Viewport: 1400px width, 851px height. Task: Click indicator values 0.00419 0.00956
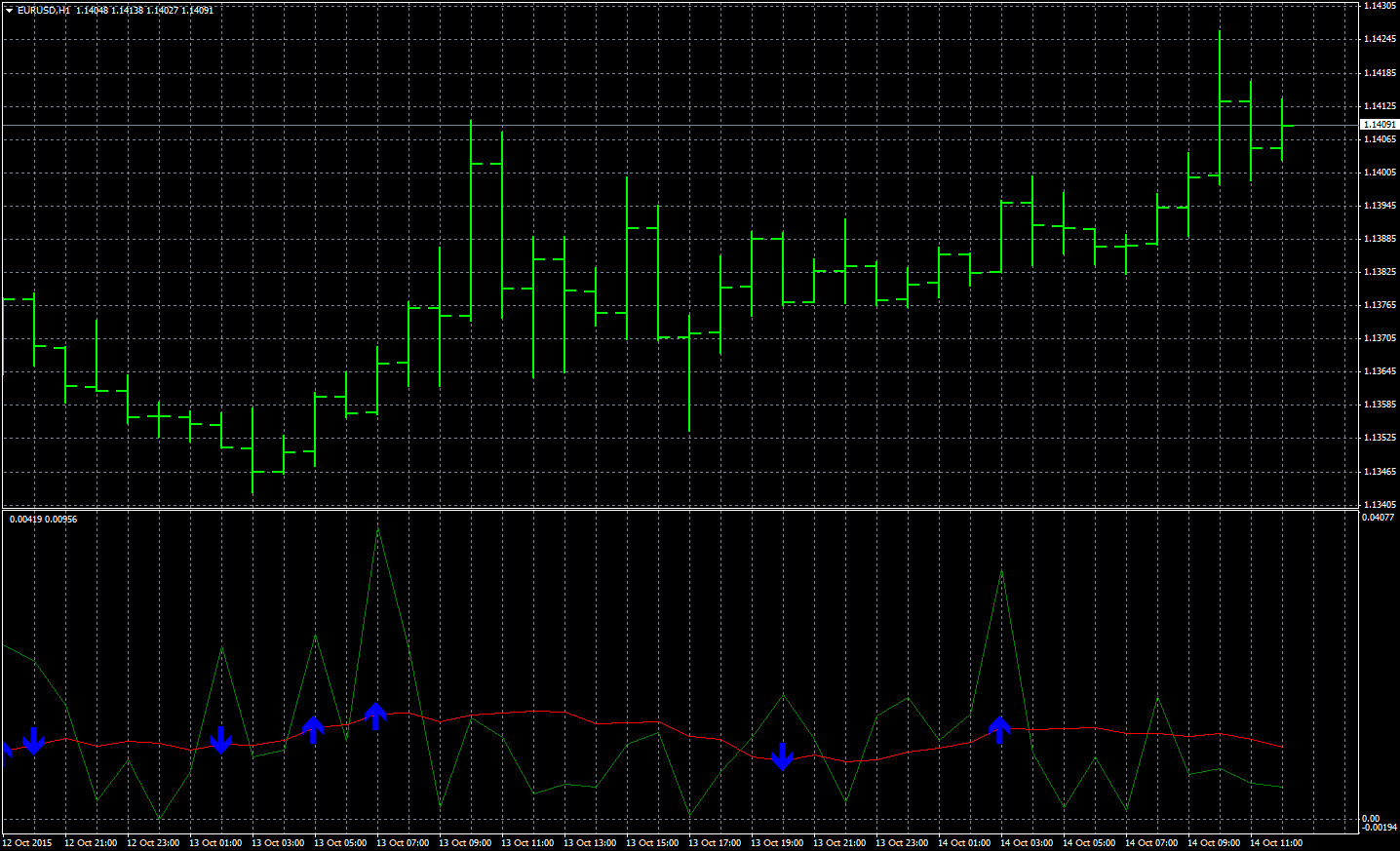click(x=43, y=519)
